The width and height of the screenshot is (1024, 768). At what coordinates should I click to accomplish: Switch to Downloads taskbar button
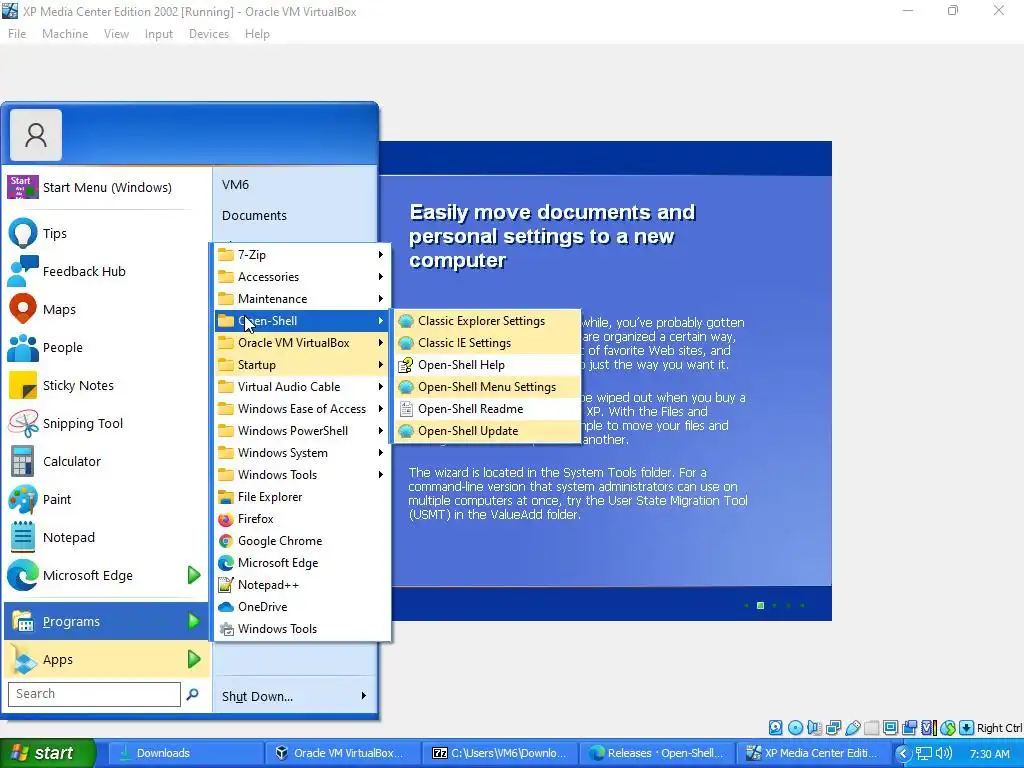(185, 753)
